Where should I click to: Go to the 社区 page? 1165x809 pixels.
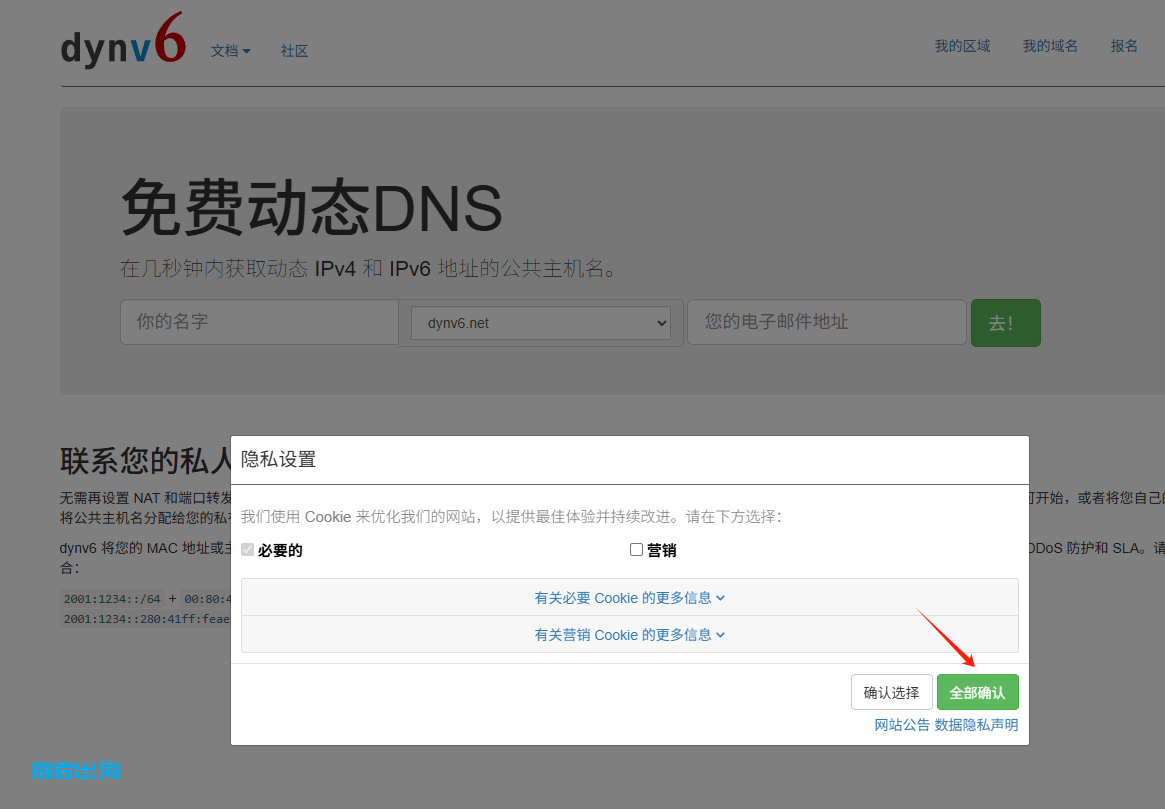click(x=294, y=51)
